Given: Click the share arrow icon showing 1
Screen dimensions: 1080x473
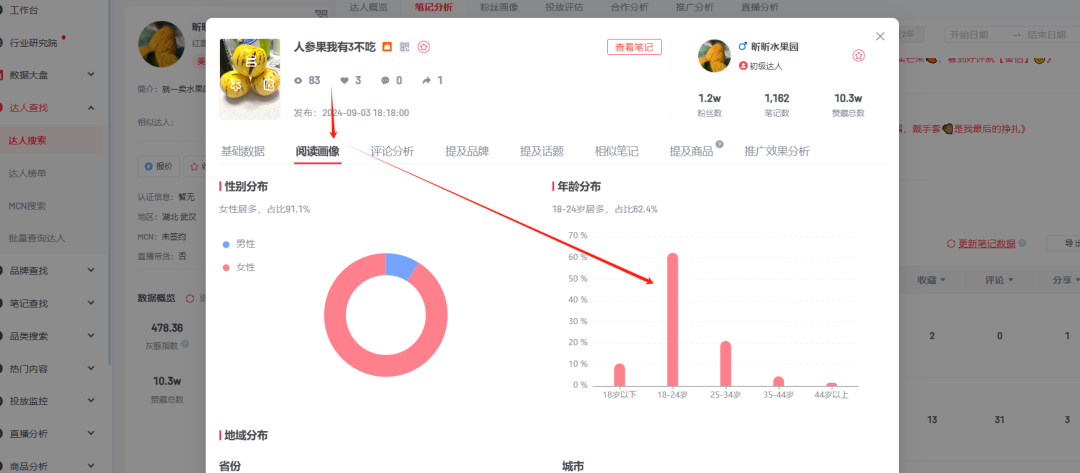Looking at the screenshot, I should 427,81.
